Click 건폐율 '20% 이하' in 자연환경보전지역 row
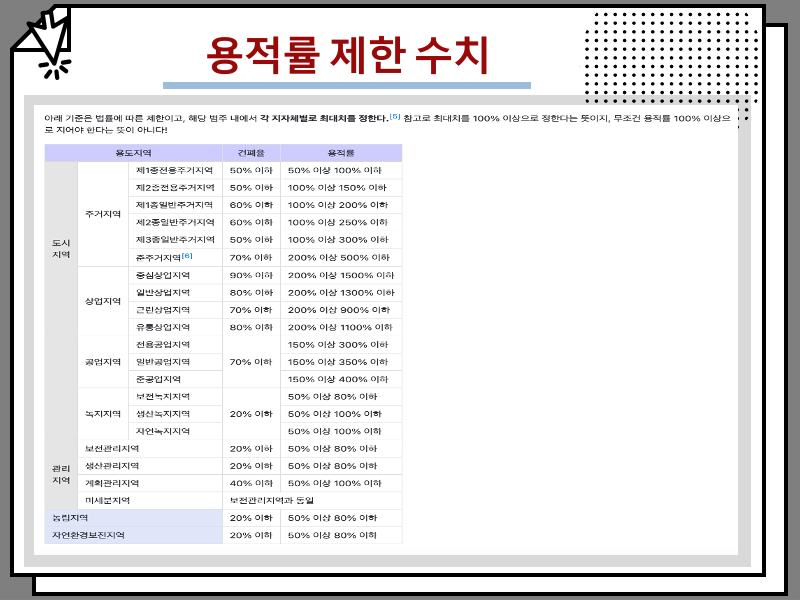 pos(251,535)
